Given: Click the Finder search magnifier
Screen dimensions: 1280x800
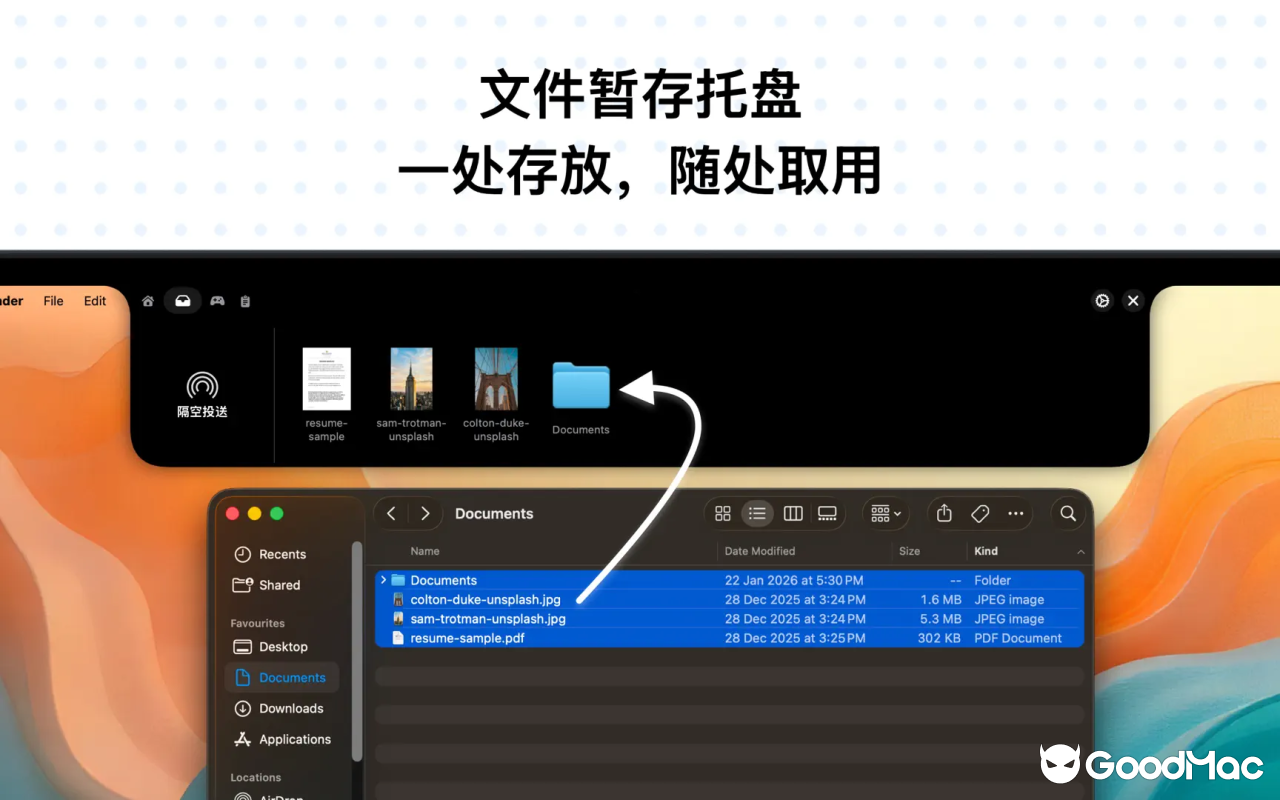Looking at the screenshot, I should pyautogui.click(x=1068, y=513).
